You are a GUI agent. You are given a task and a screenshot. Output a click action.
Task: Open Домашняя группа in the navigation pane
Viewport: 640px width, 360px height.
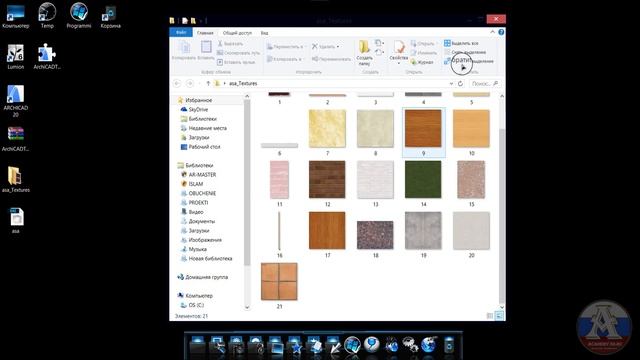click(x=202, y=277)
